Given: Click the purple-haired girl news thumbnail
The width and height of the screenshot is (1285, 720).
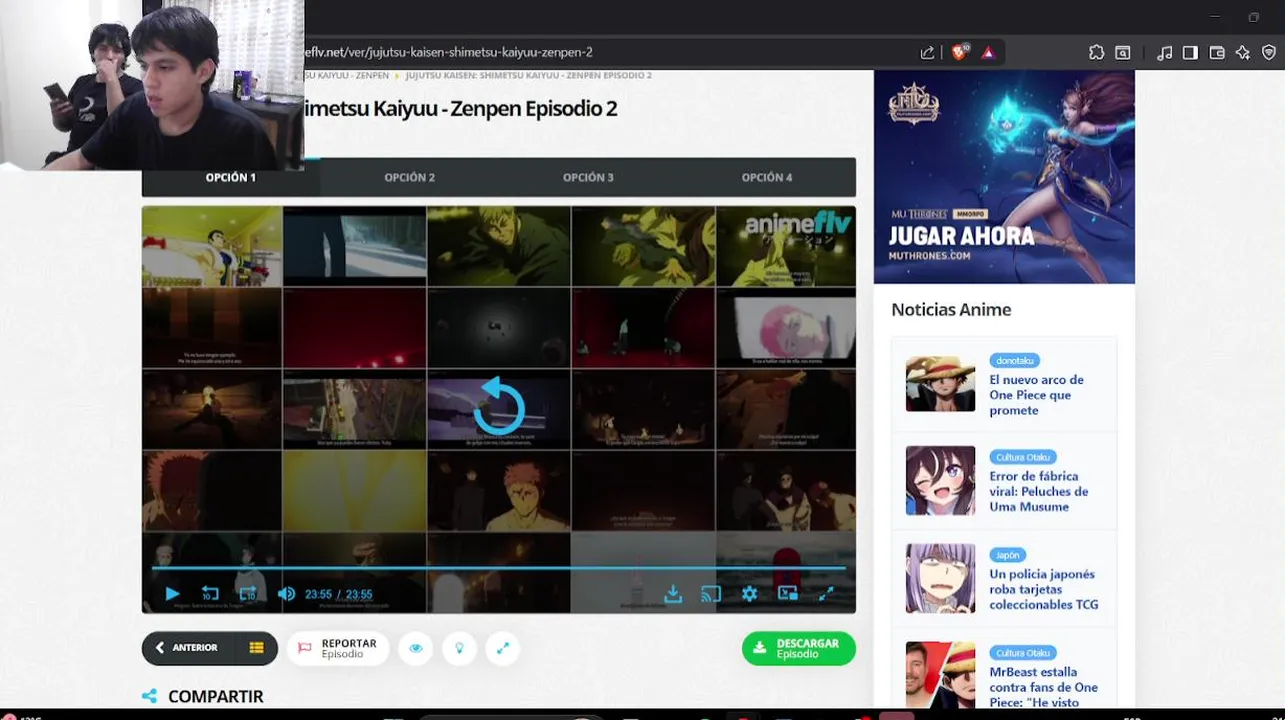Looking at the screenshot, I should pos(940,578).
